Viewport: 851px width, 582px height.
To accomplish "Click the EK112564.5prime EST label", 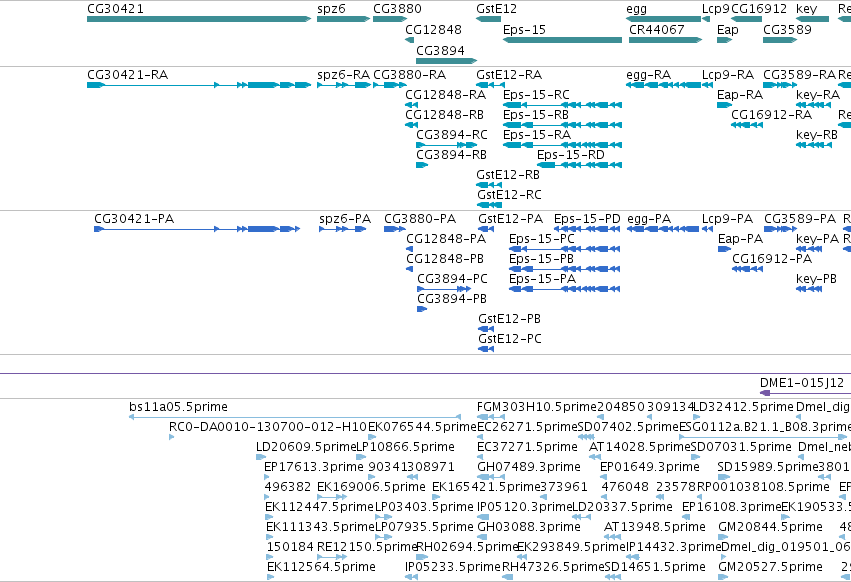I will point(321,567).
